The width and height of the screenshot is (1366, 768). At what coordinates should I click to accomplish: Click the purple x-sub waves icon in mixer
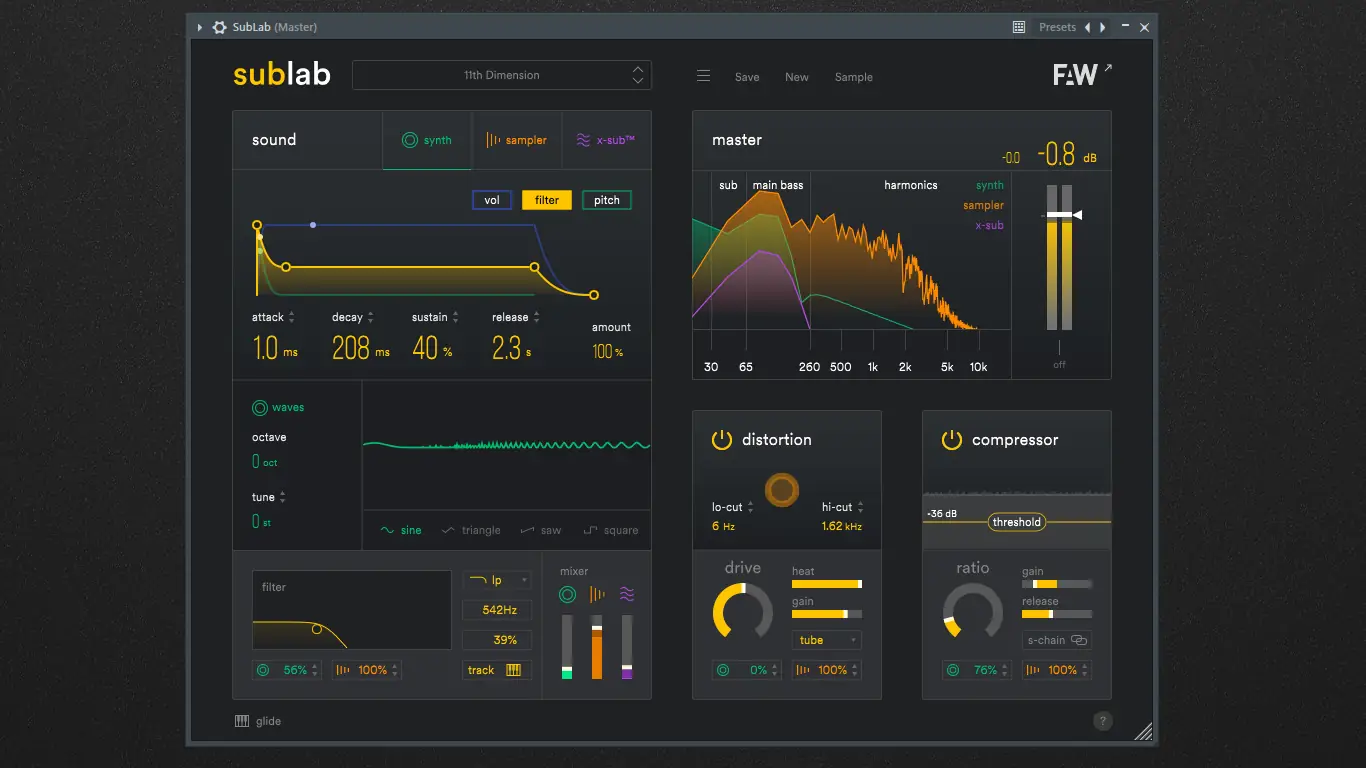pyautogui.click(x=627, y=594)
